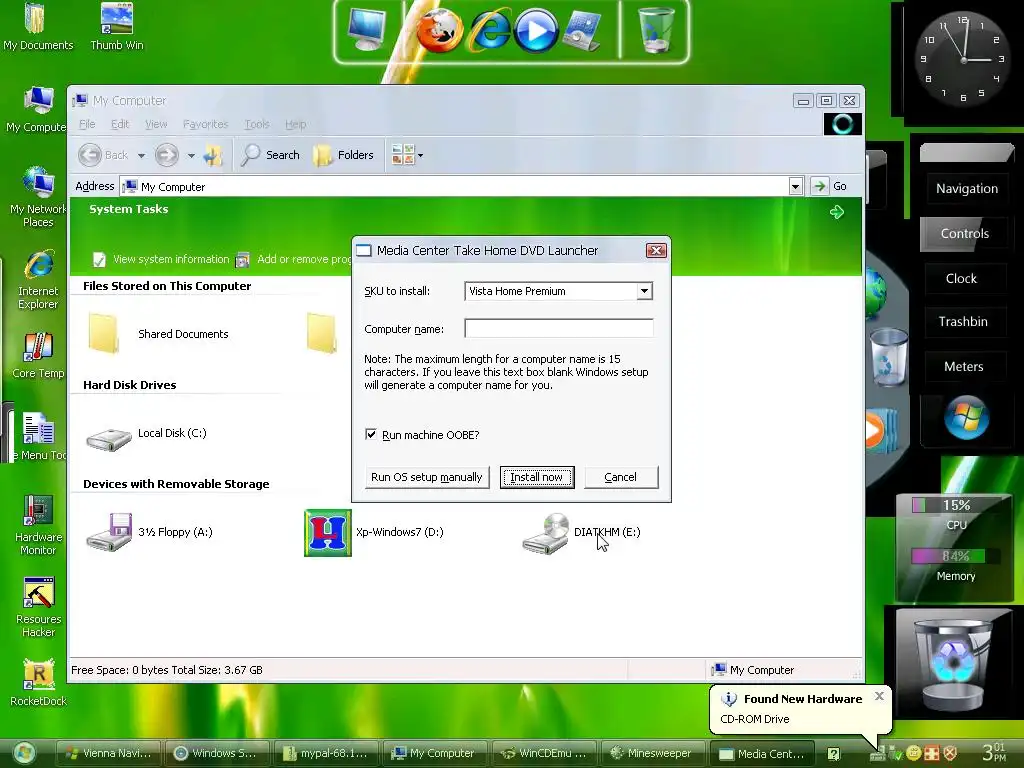Switch to Media Cent taskbar button
Image resolution: width=1024 pixels, height=768 pixels.
(761, 753)
